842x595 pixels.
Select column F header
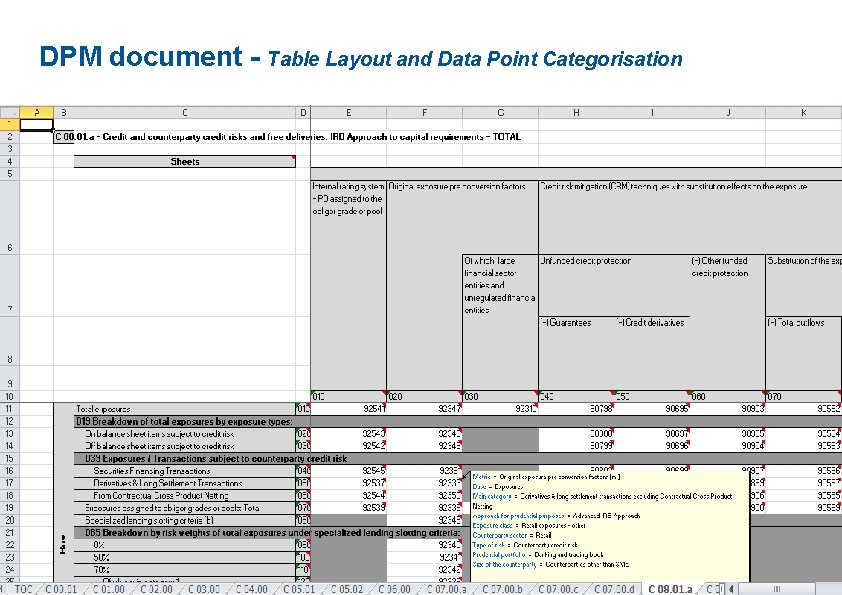(424, 112)
